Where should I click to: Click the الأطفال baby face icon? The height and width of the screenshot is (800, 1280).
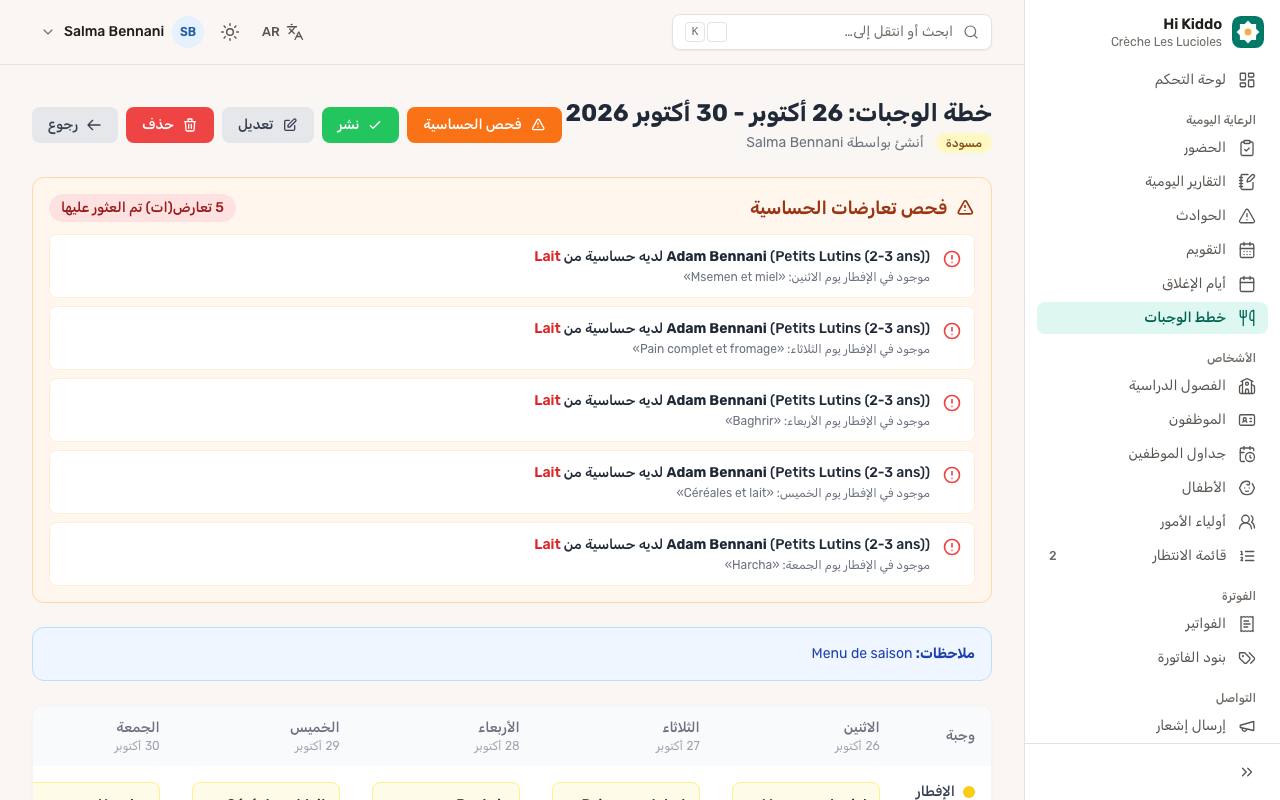click(x=1247, y=488)
